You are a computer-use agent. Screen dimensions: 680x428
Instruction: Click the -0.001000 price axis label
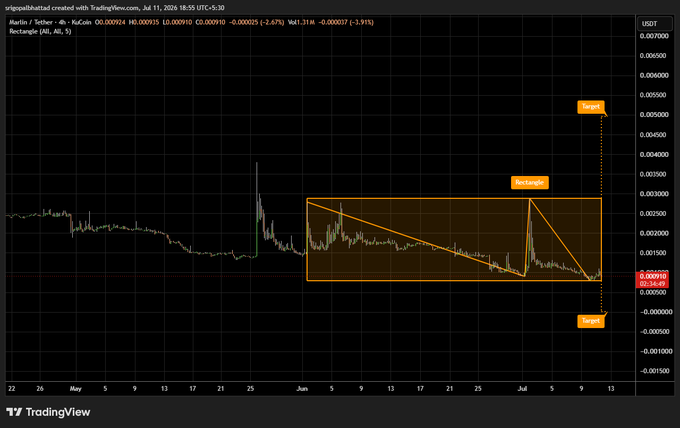pos(654,351)
